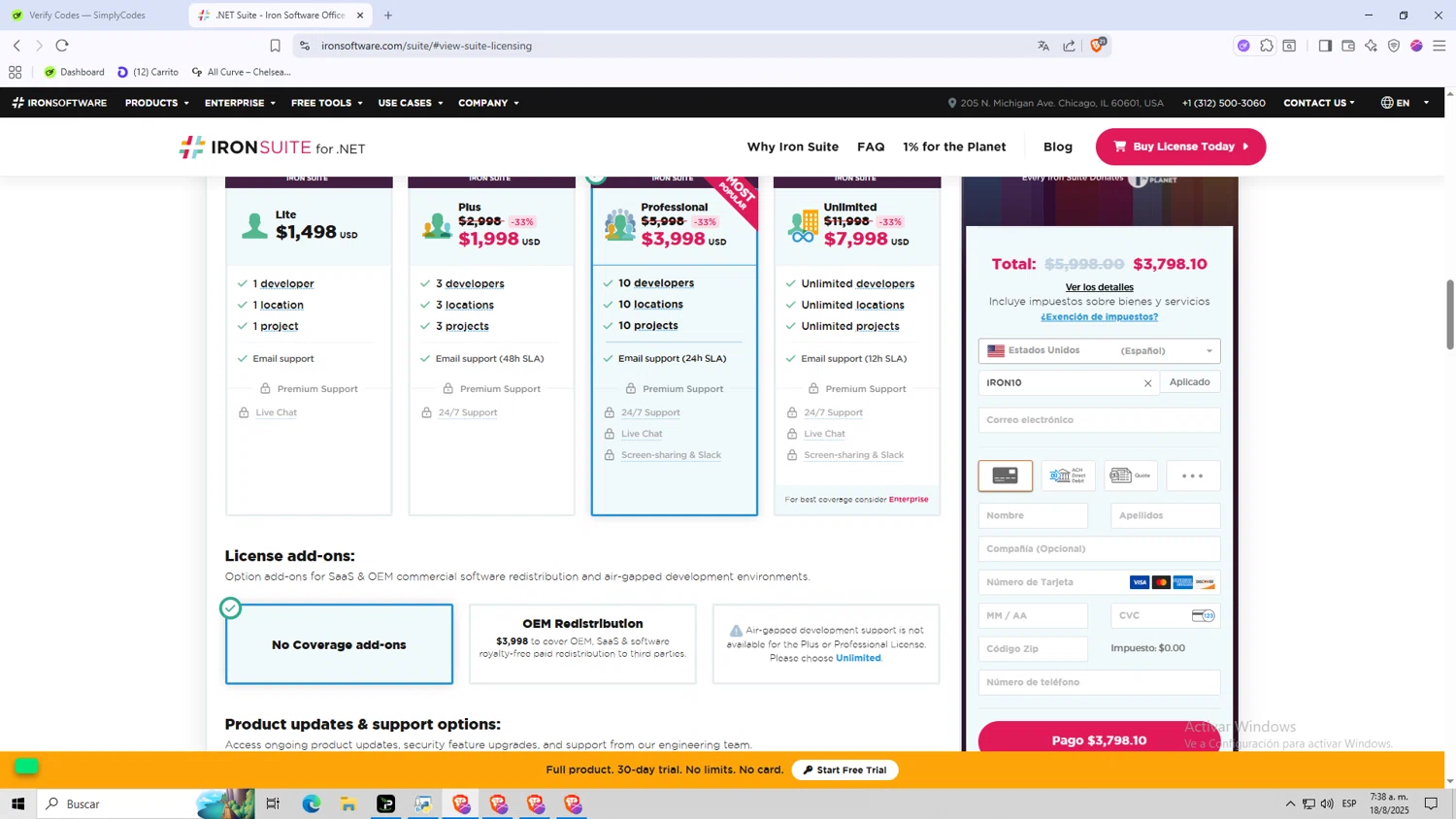The image size is (1456, 819).
Task: Select the No Coverage add-ons option
Action: pos(339,644)
